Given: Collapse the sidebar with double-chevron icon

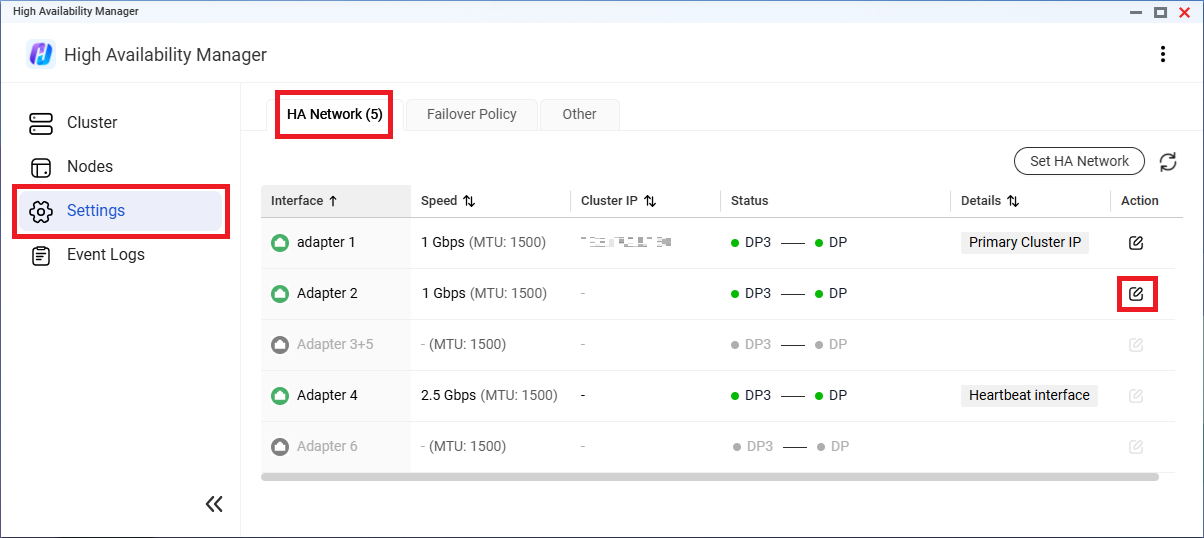Looking at the screenshot, I should [214, 504].
